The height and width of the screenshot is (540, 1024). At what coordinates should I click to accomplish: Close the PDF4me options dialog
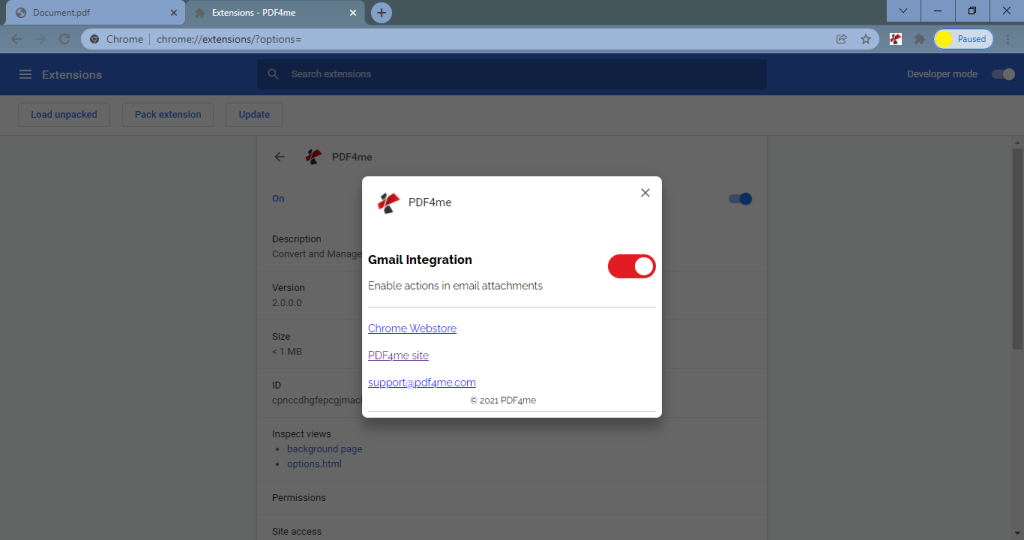645,193
